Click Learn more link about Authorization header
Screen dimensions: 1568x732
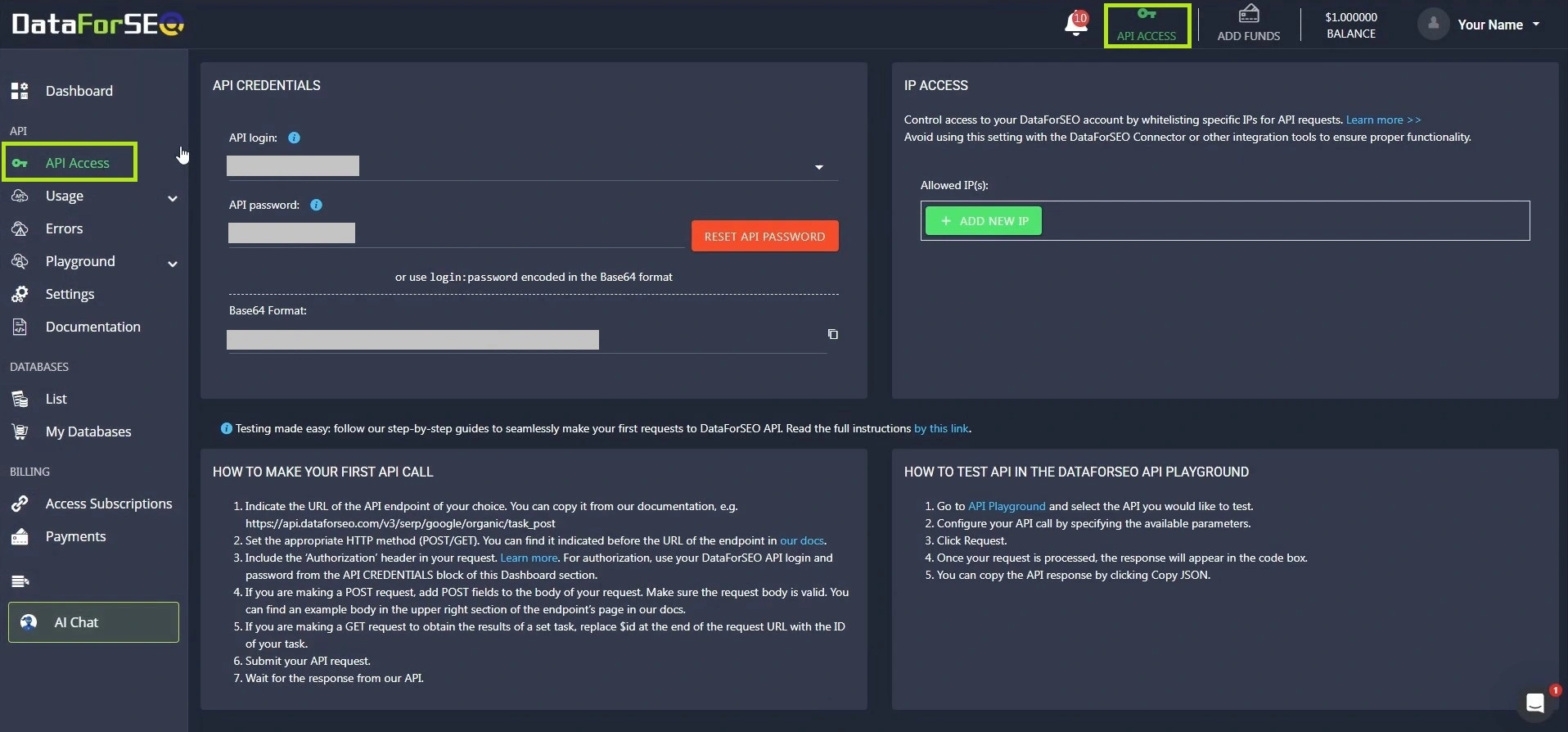tap(529, 558)
